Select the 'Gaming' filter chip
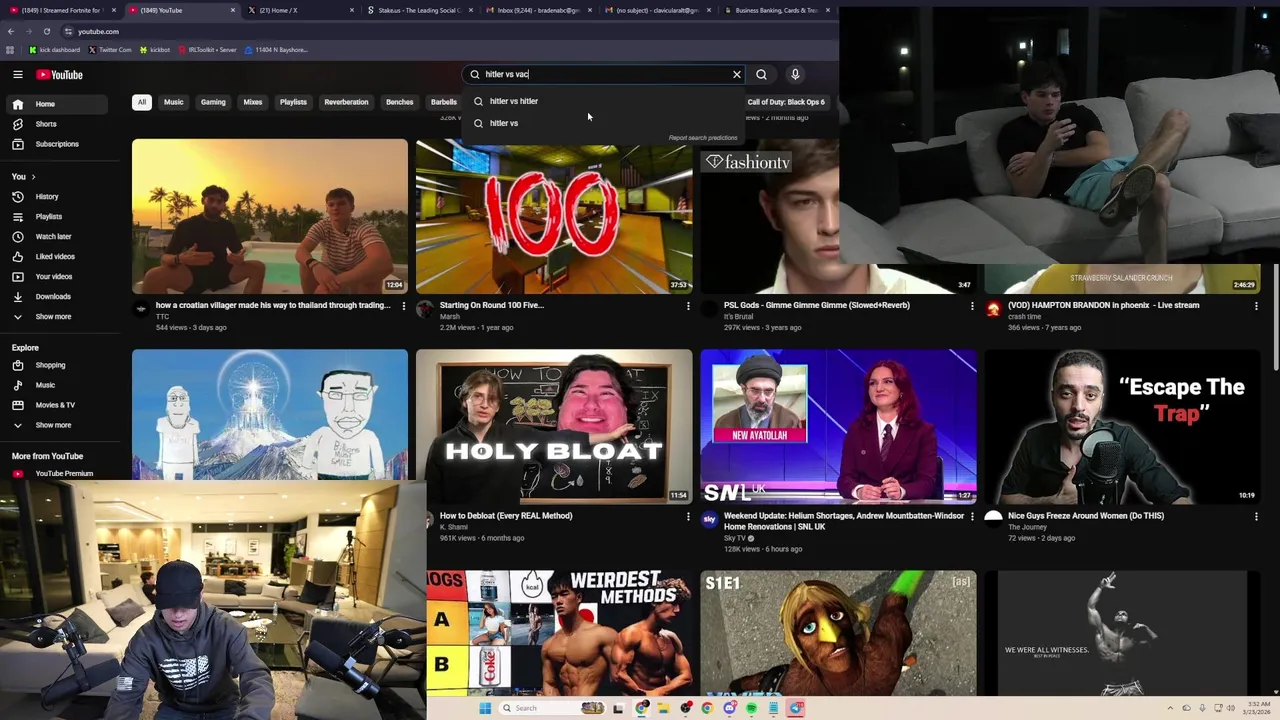This screenshot has width=1280, height=720. coord(213,102)
